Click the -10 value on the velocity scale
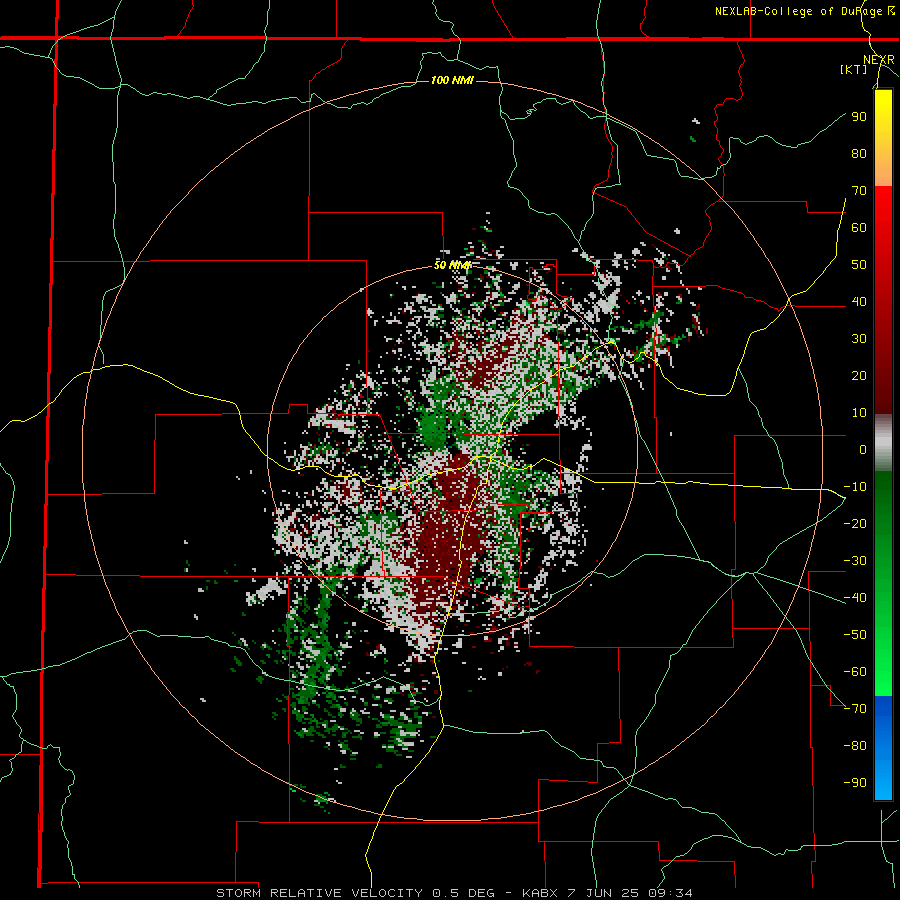 point(855,487)
